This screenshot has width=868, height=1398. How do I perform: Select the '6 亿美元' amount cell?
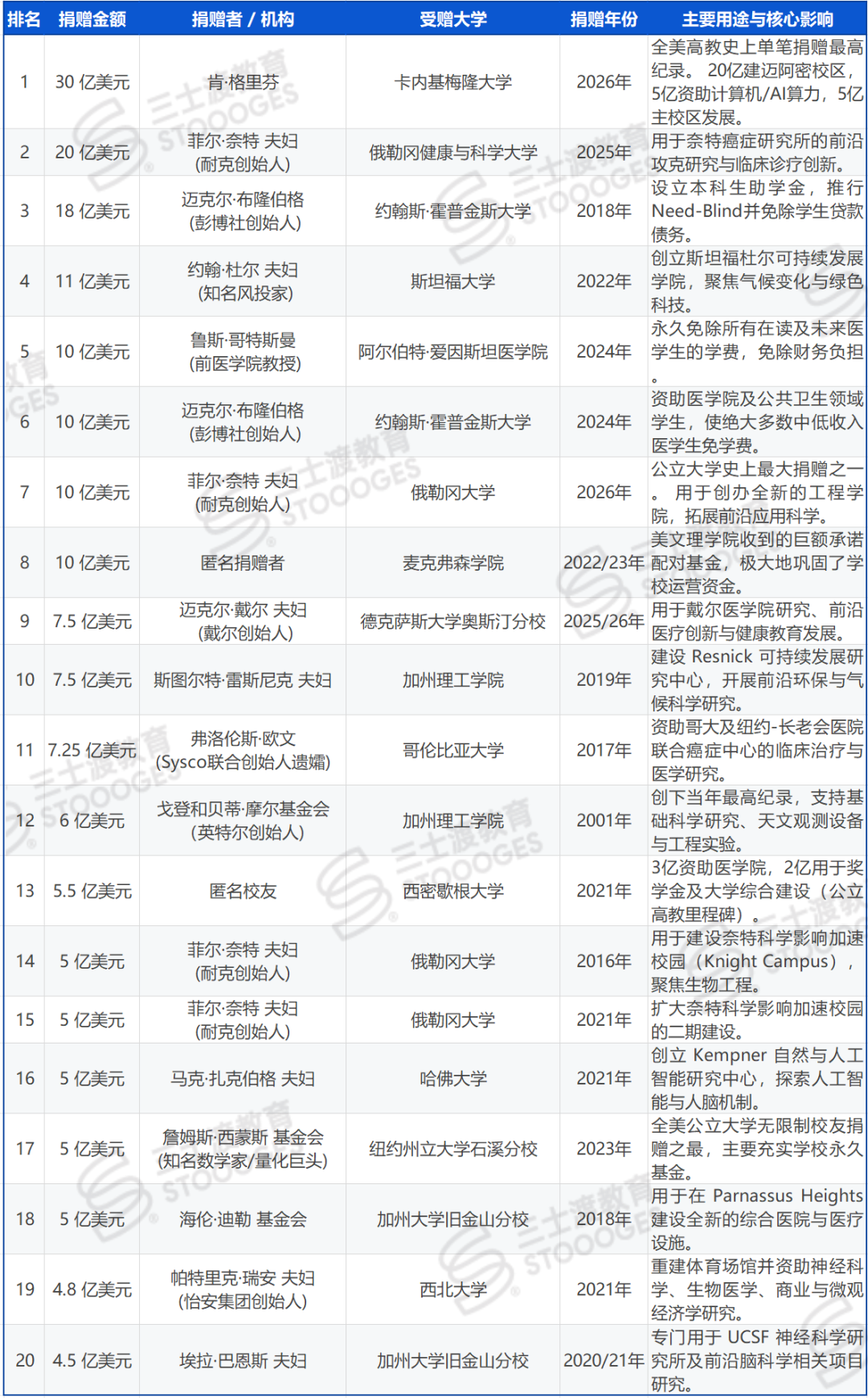pos(92,821)
